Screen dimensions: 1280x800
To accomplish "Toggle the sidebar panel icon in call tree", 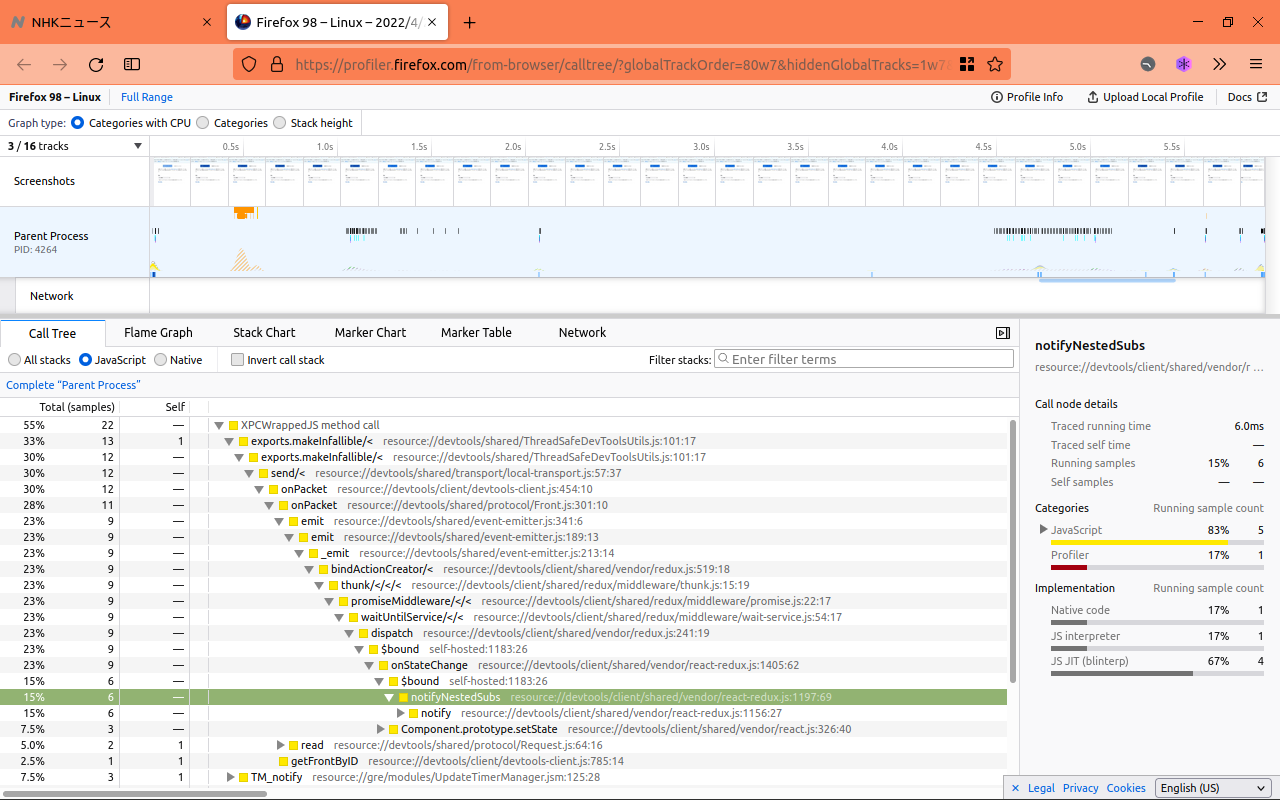I will [1003, 333].
